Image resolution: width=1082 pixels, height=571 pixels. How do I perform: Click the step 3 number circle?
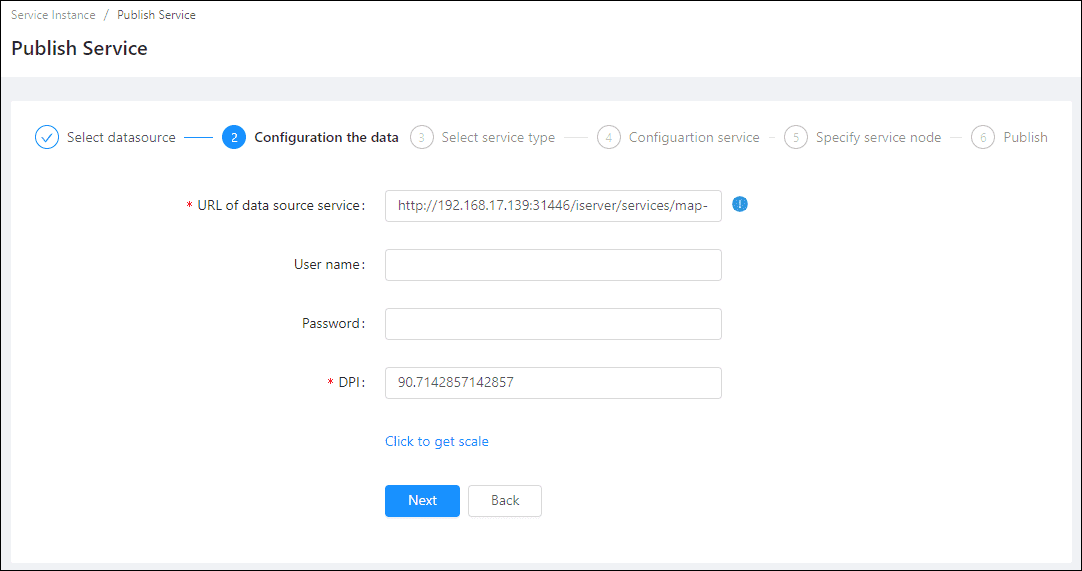coord(422,137)
